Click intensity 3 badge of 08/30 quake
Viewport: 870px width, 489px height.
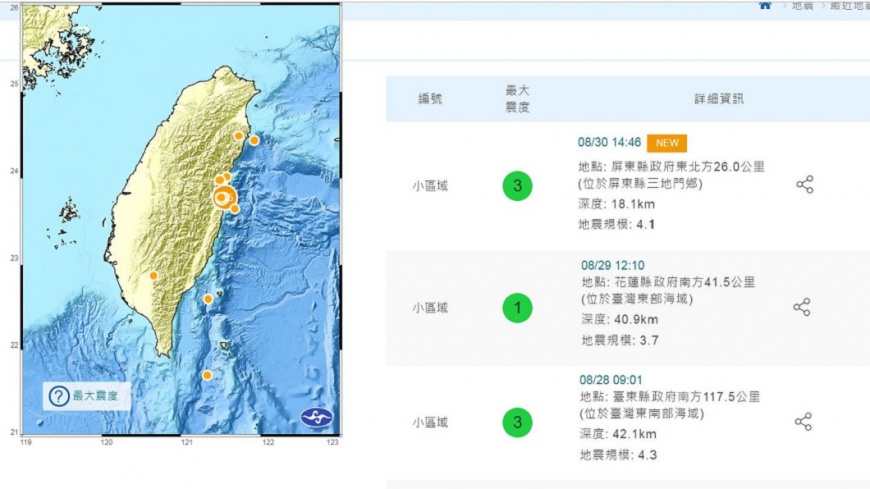click(517, 186)
